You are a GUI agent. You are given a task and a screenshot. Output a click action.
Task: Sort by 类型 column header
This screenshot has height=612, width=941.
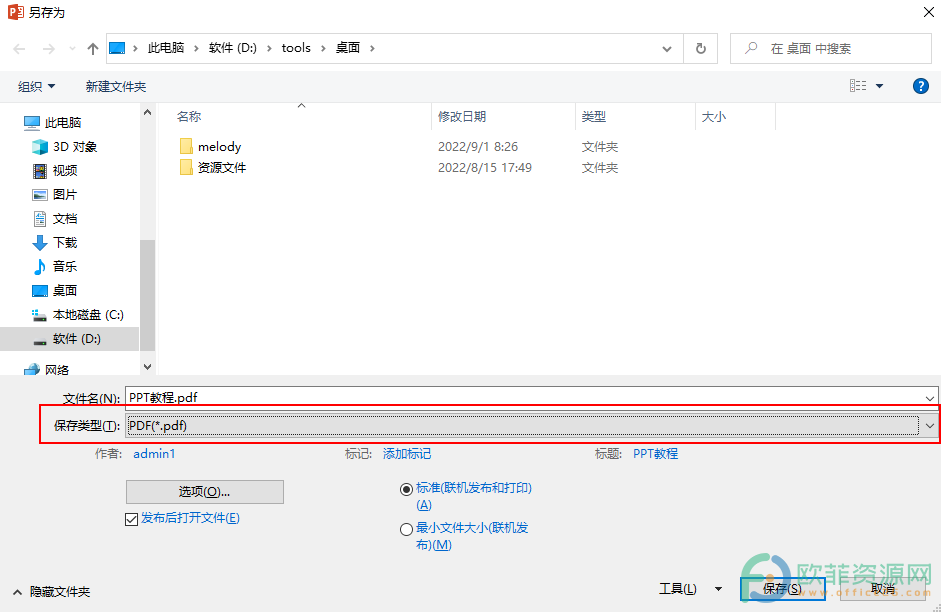click(x=594, y=116)
